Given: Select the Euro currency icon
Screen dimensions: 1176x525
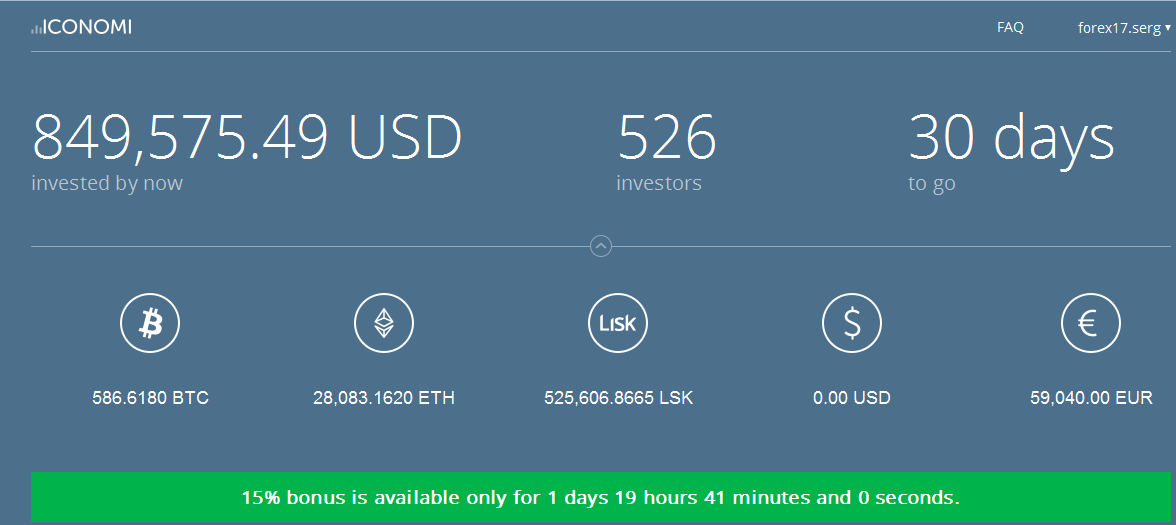Looking at the screenshot, I should click(x=1090, y=323).
